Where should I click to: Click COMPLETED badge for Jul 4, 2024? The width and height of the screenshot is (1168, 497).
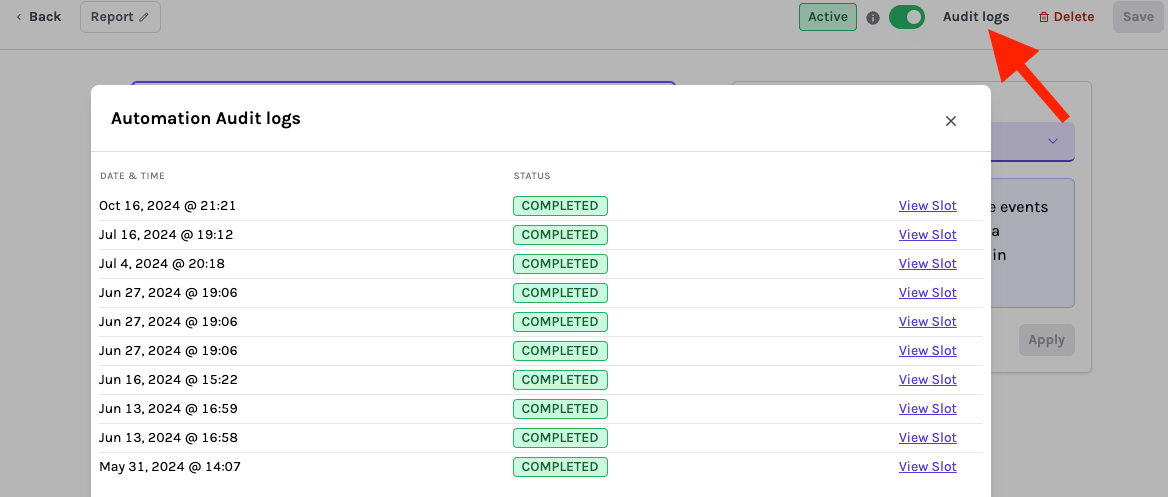tap(560, 264)
